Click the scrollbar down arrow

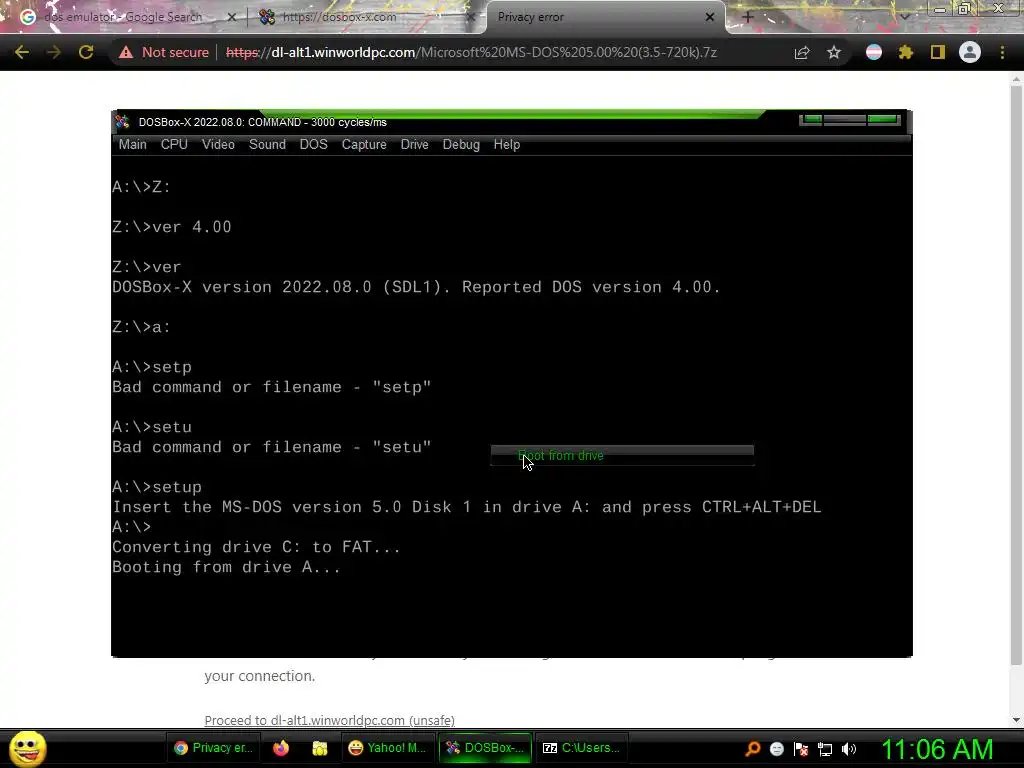(1016, 720)
